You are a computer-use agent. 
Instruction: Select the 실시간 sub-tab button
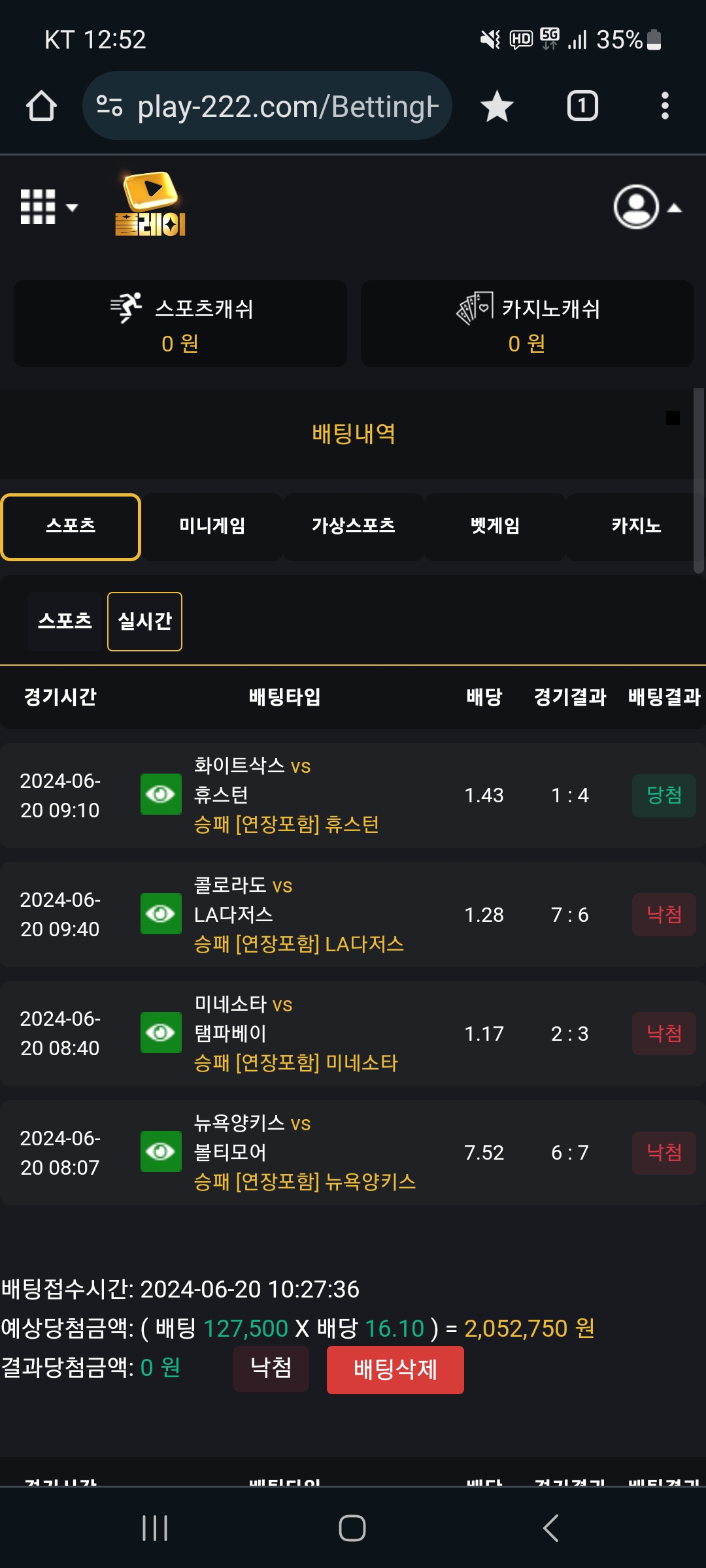144,621
